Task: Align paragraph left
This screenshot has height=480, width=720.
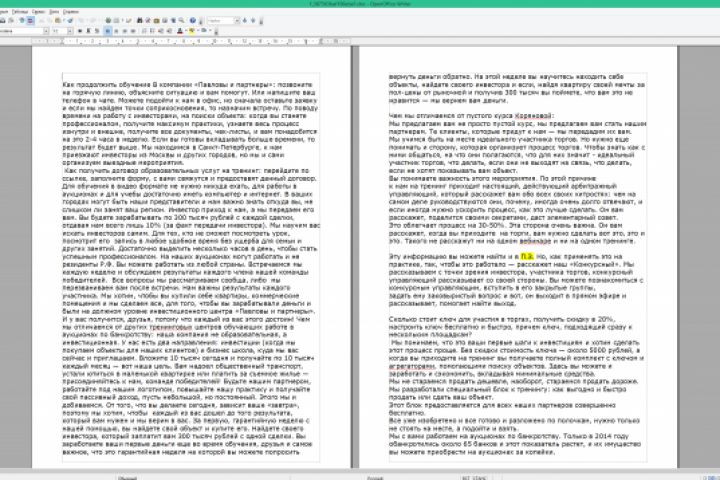Action: tap(107, 31)
